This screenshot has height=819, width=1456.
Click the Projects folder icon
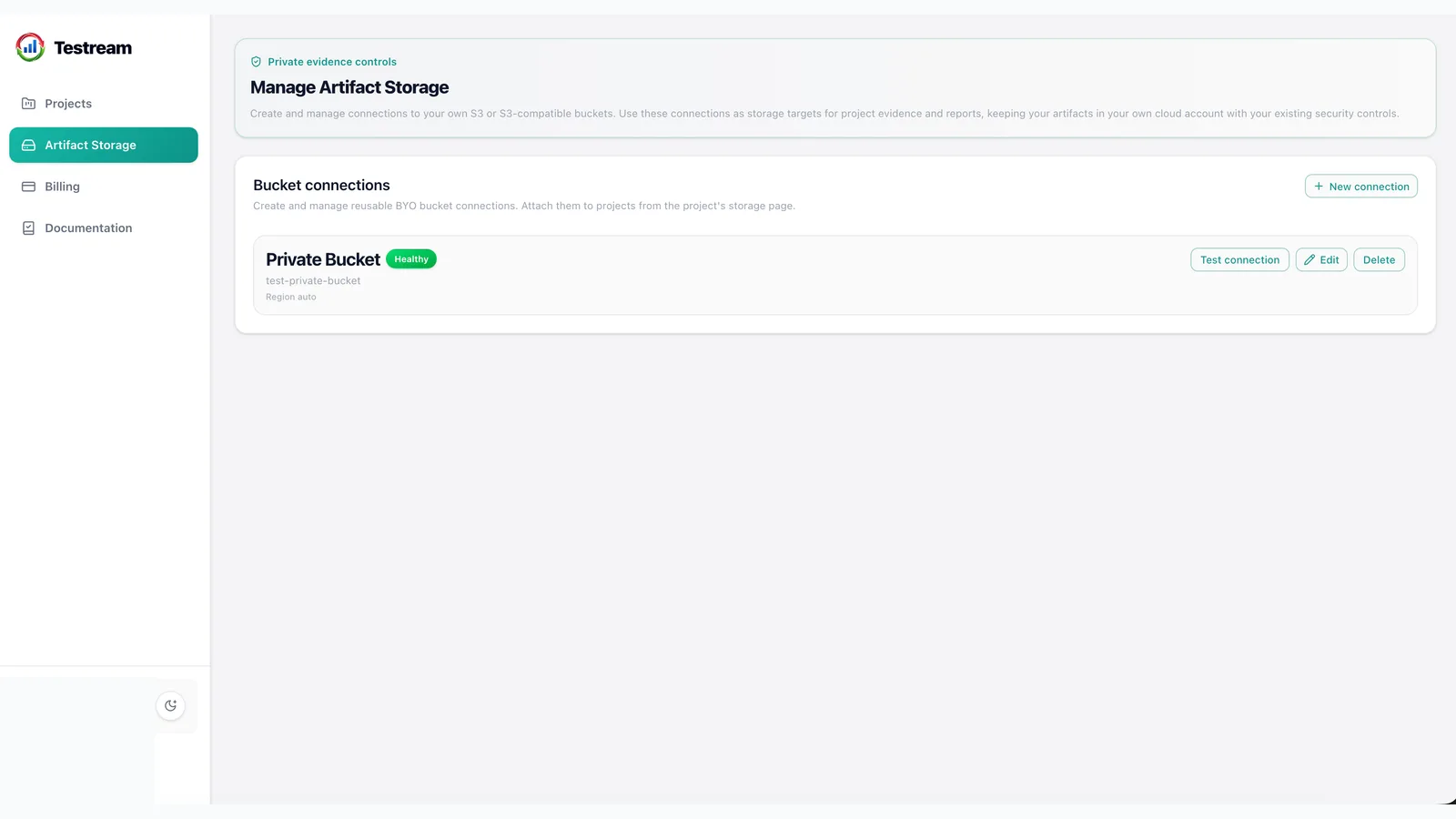pos(28,104)
